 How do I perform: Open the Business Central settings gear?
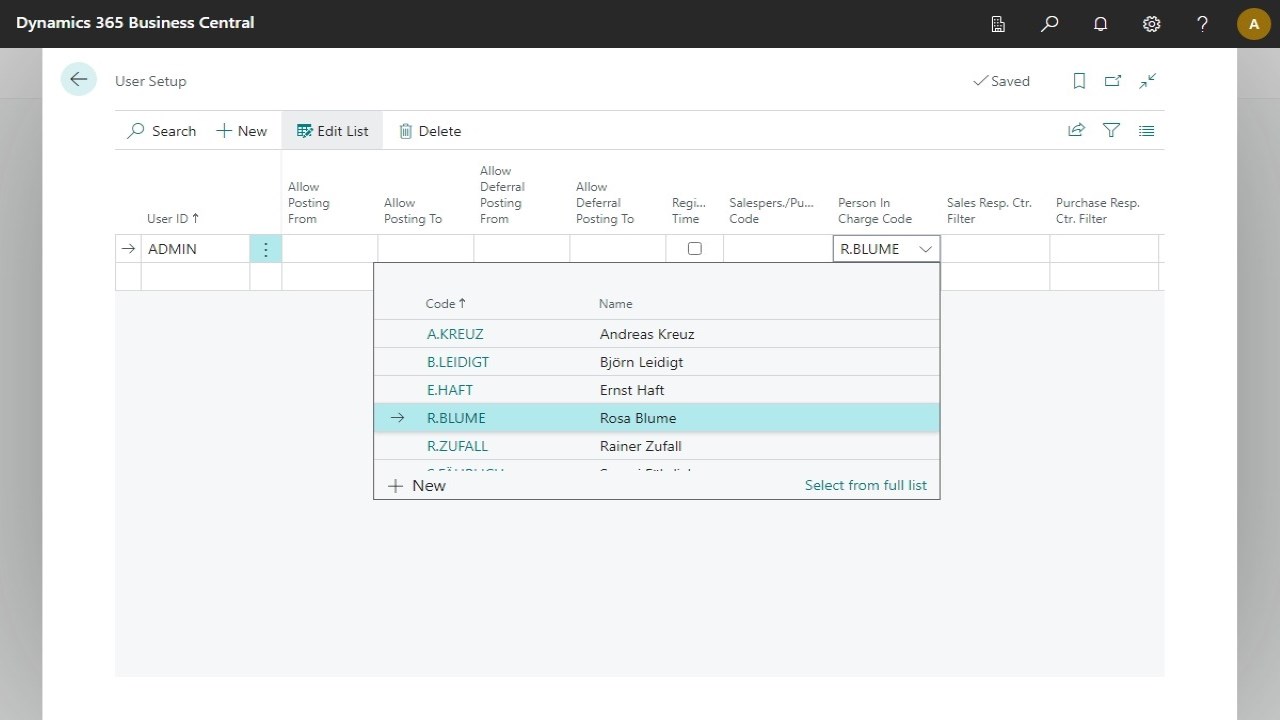[x=1151, y=23]
